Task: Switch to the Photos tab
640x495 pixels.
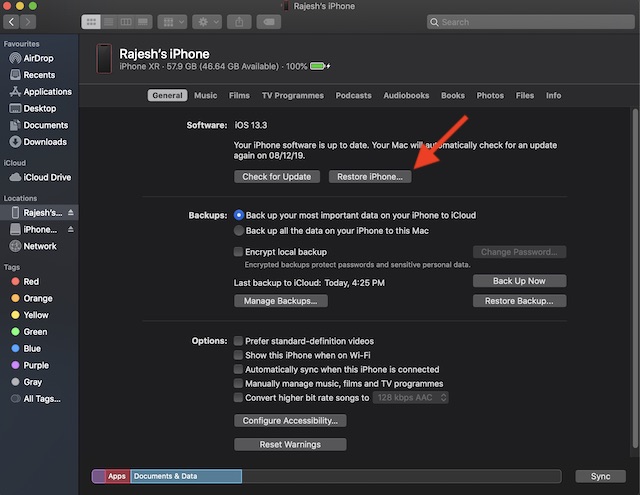Action: pos(490,95)
